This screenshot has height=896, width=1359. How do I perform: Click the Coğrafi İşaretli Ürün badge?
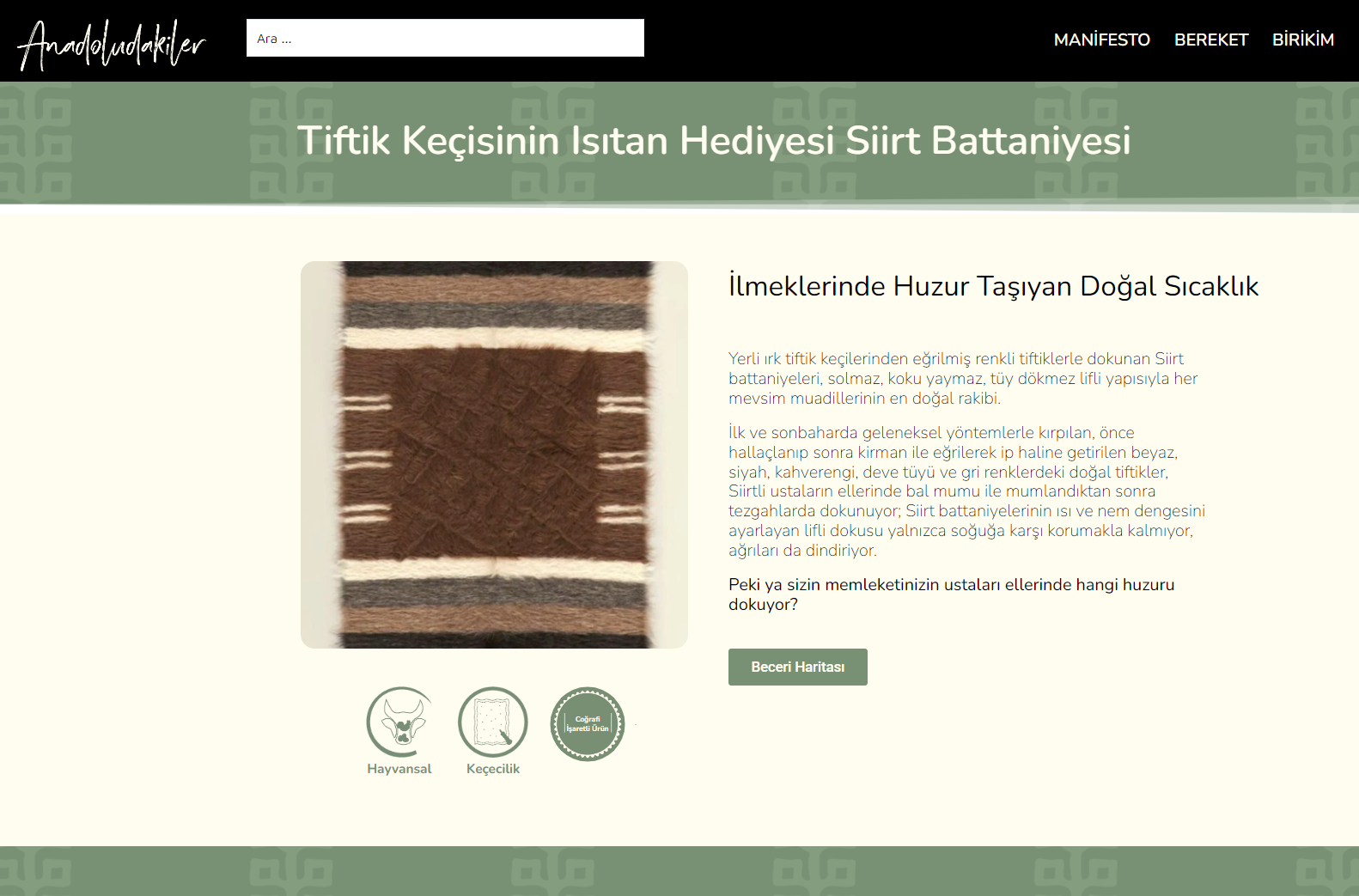point(588,723)
